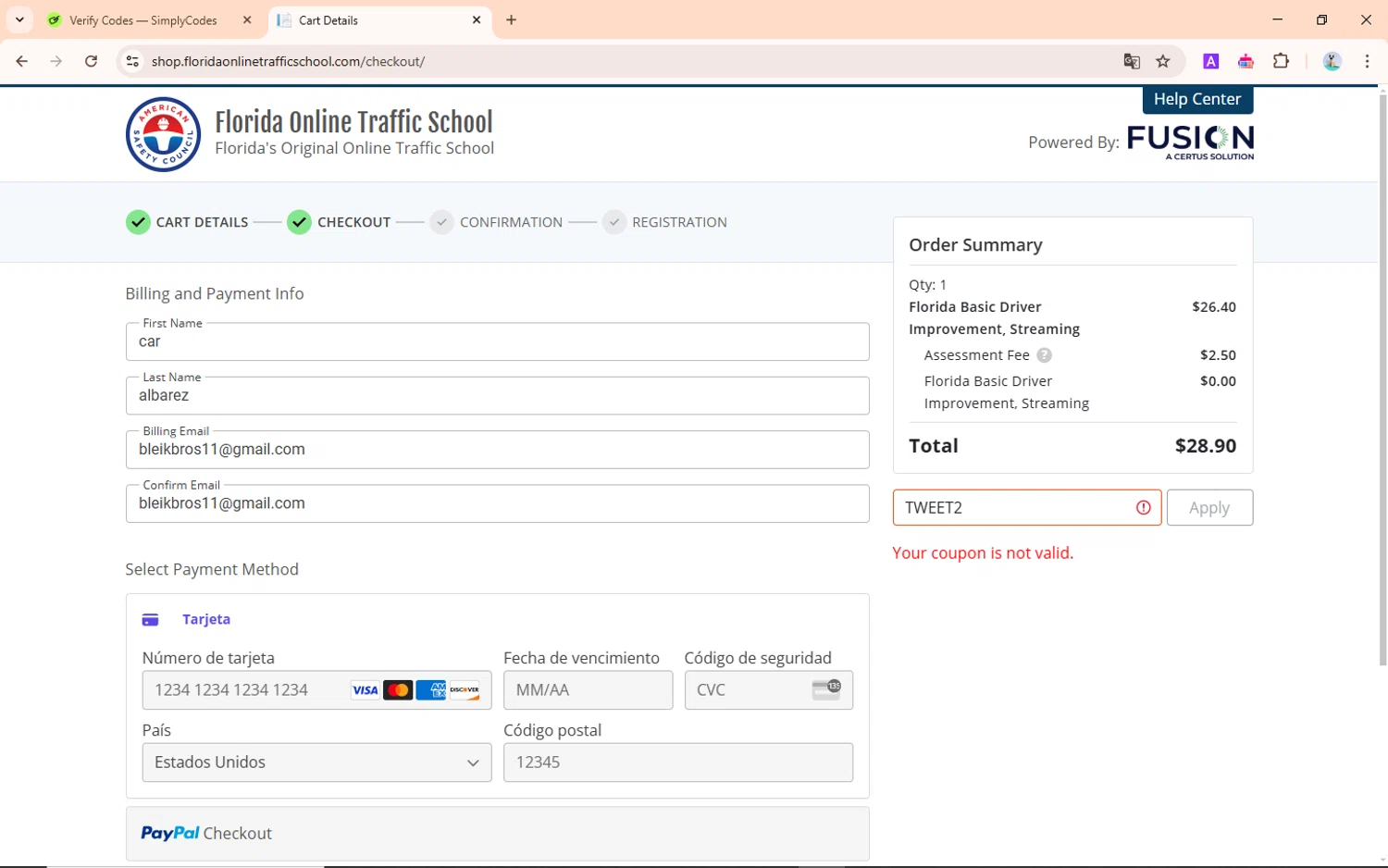Edit the First Name field
1388x868 pixels.
click(x=497, y=341)
